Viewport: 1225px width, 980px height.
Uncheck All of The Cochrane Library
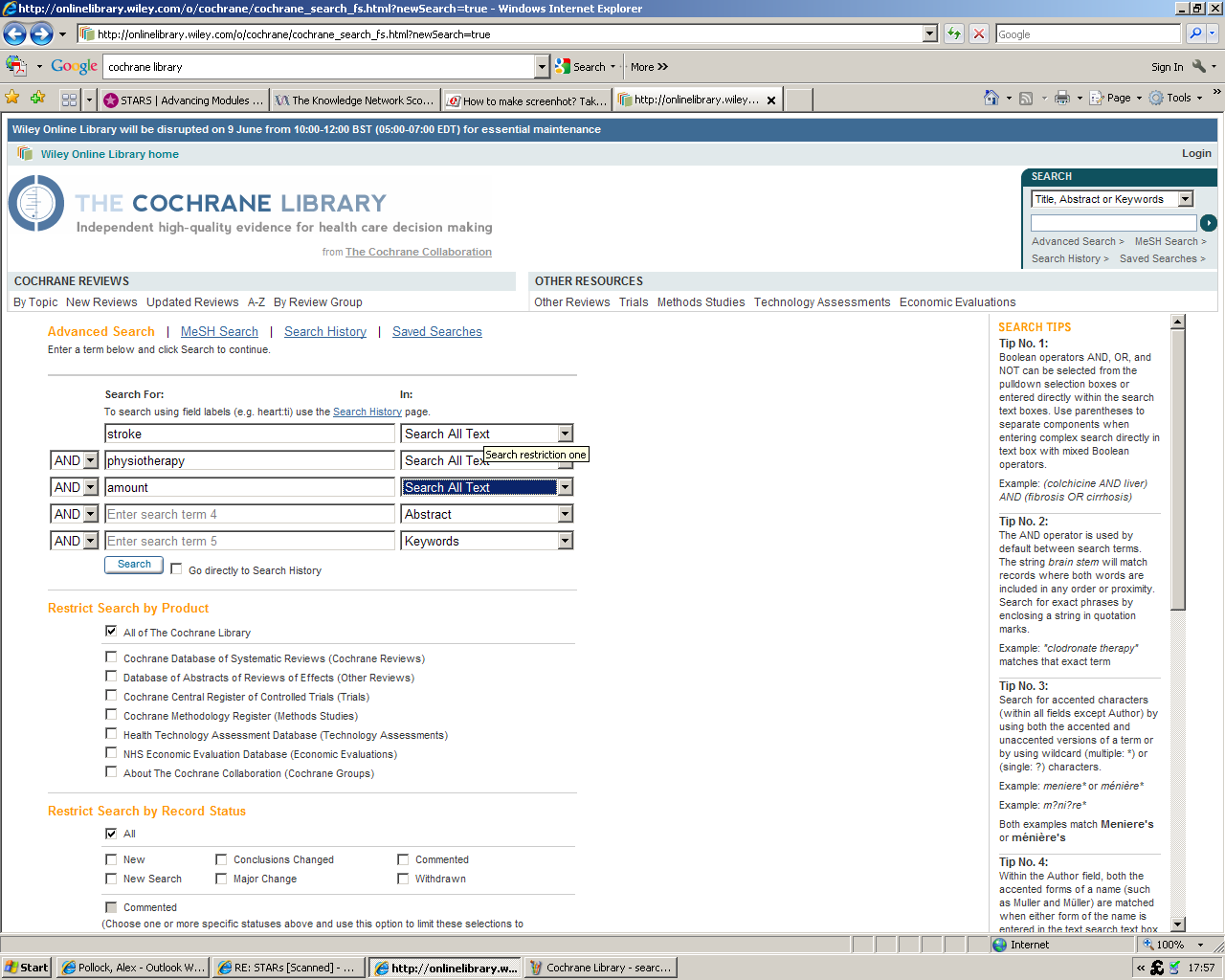pyautogui.click(x=111, y=631)
